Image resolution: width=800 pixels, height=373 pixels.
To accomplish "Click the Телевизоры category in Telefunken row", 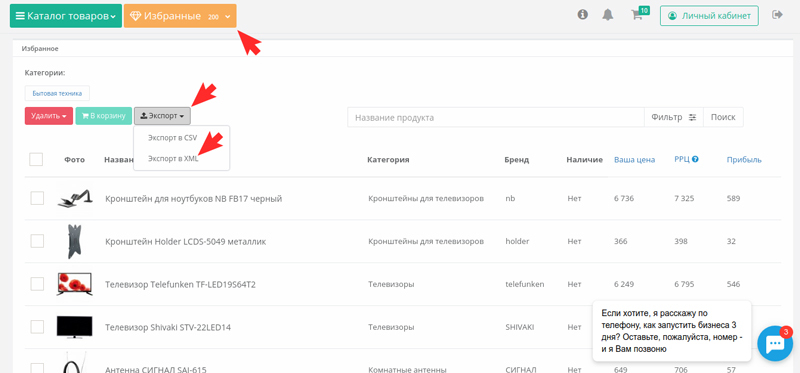I will tap(391, 284).
